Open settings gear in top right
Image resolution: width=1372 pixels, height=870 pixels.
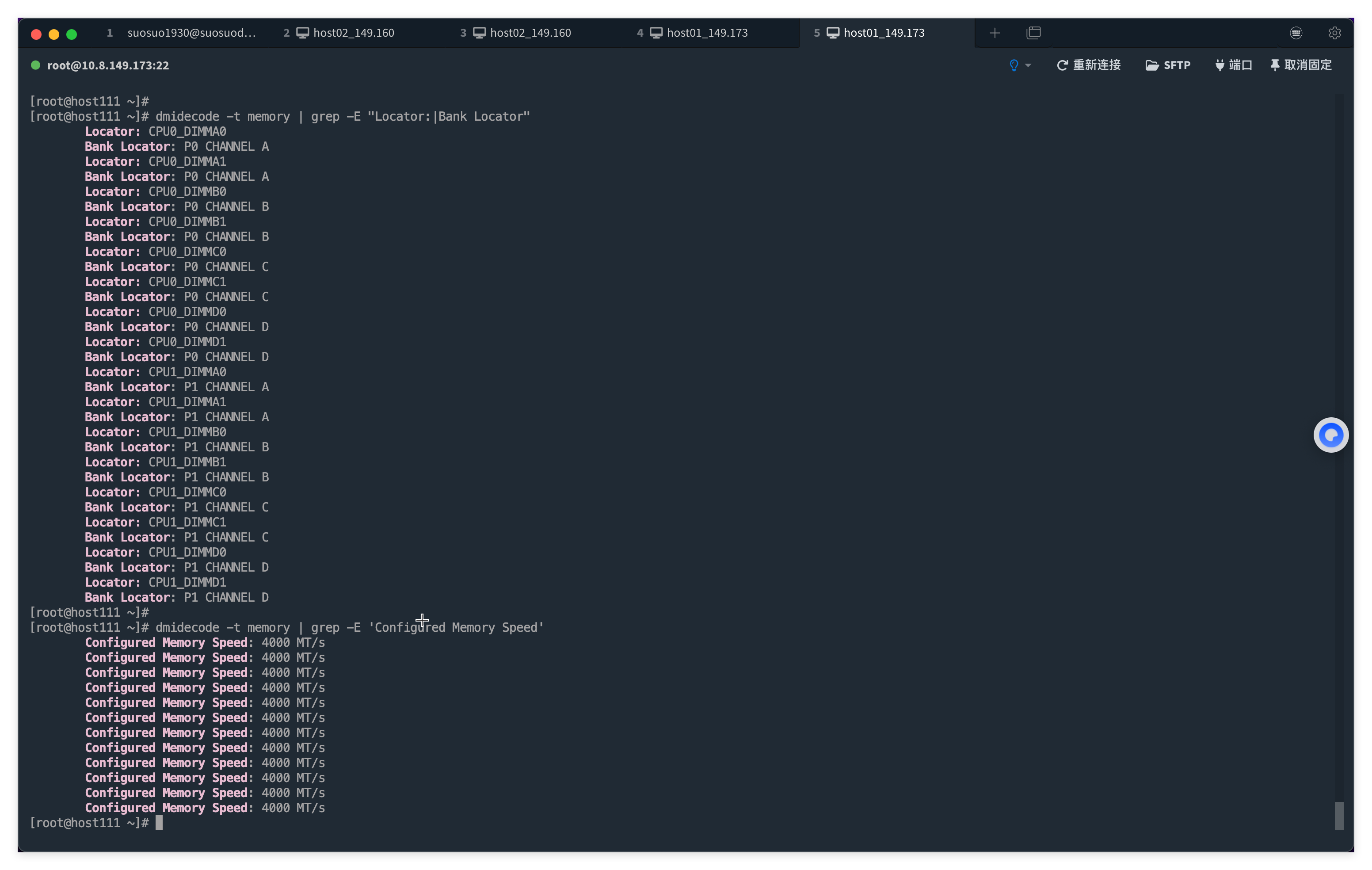tap(1334, 33)
